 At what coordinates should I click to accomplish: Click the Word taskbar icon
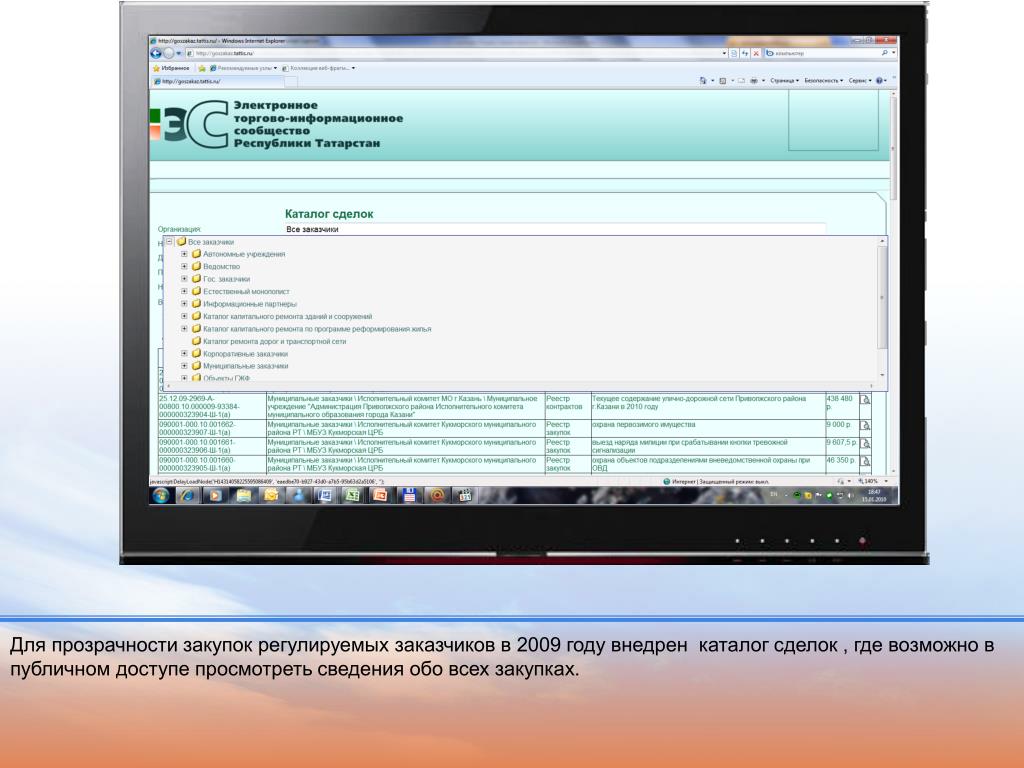click(325, 496)
